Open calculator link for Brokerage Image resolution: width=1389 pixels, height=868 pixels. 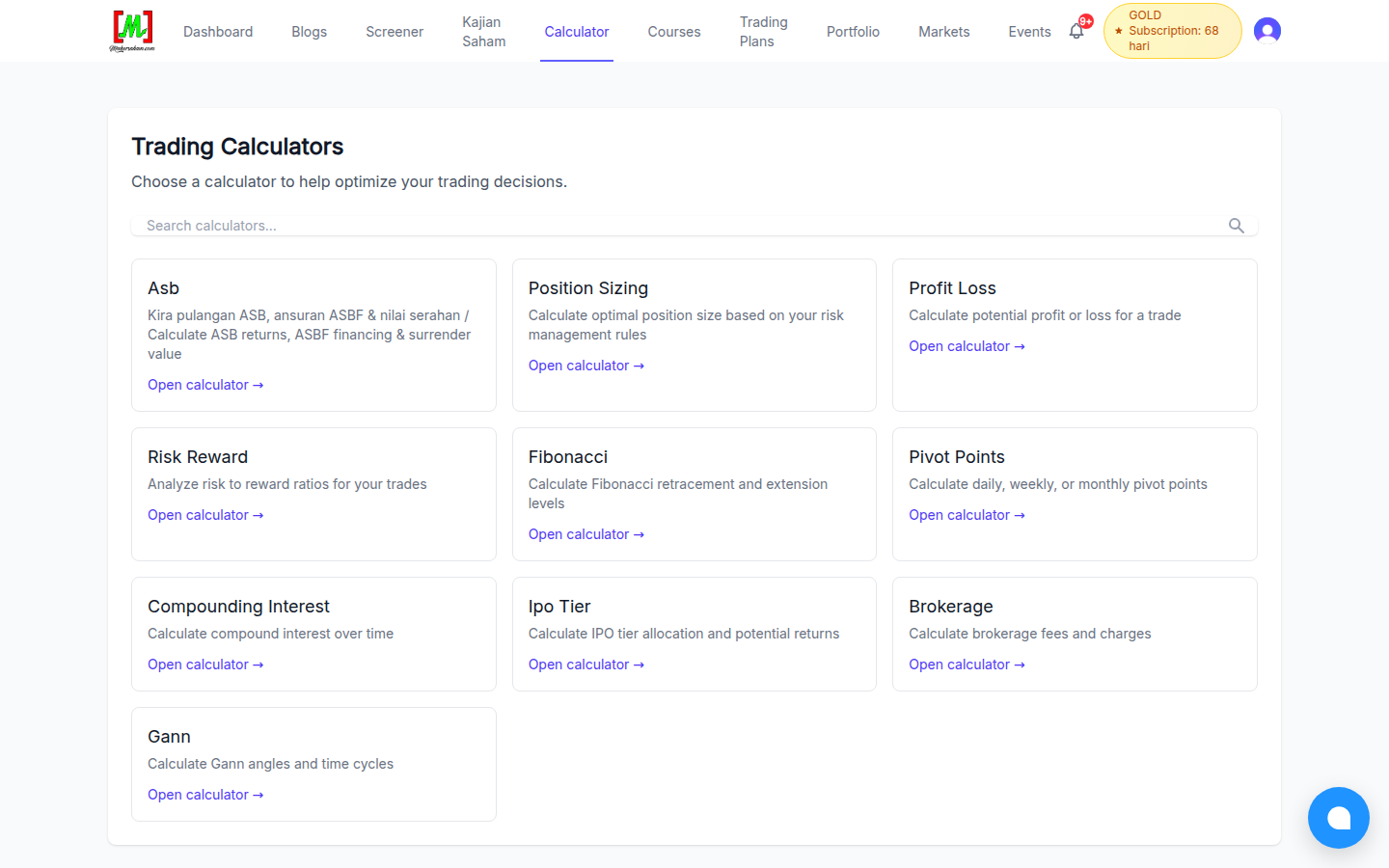click(x=967, y=665)
